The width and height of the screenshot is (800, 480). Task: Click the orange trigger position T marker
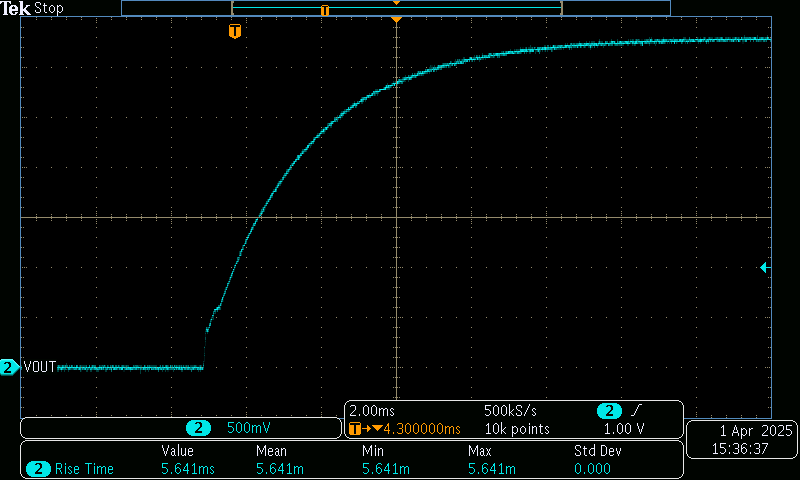(235, 31)
